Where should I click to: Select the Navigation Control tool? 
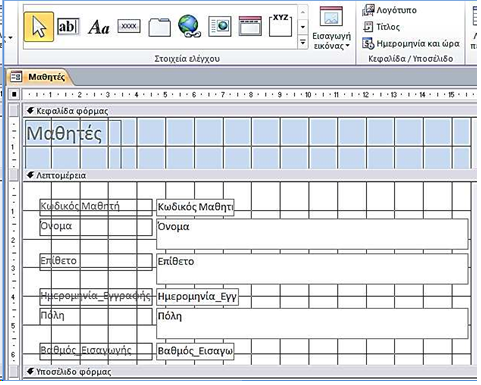(250, 26)
